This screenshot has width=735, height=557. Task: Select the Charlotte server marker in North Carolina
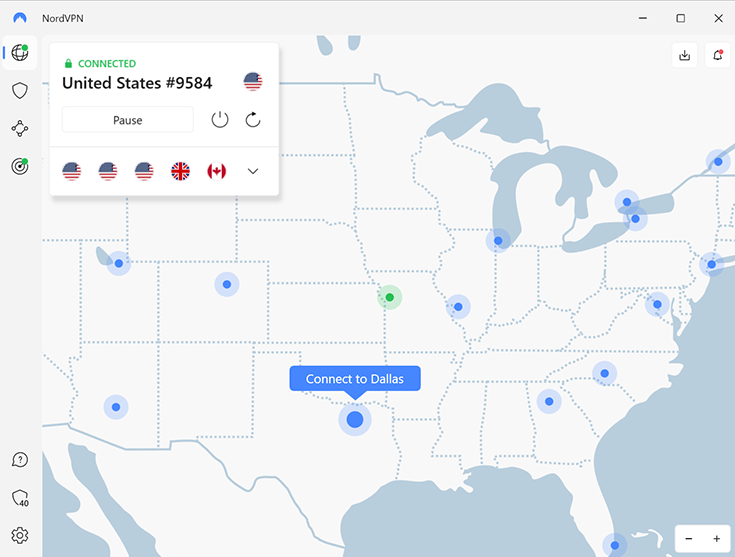605,373
